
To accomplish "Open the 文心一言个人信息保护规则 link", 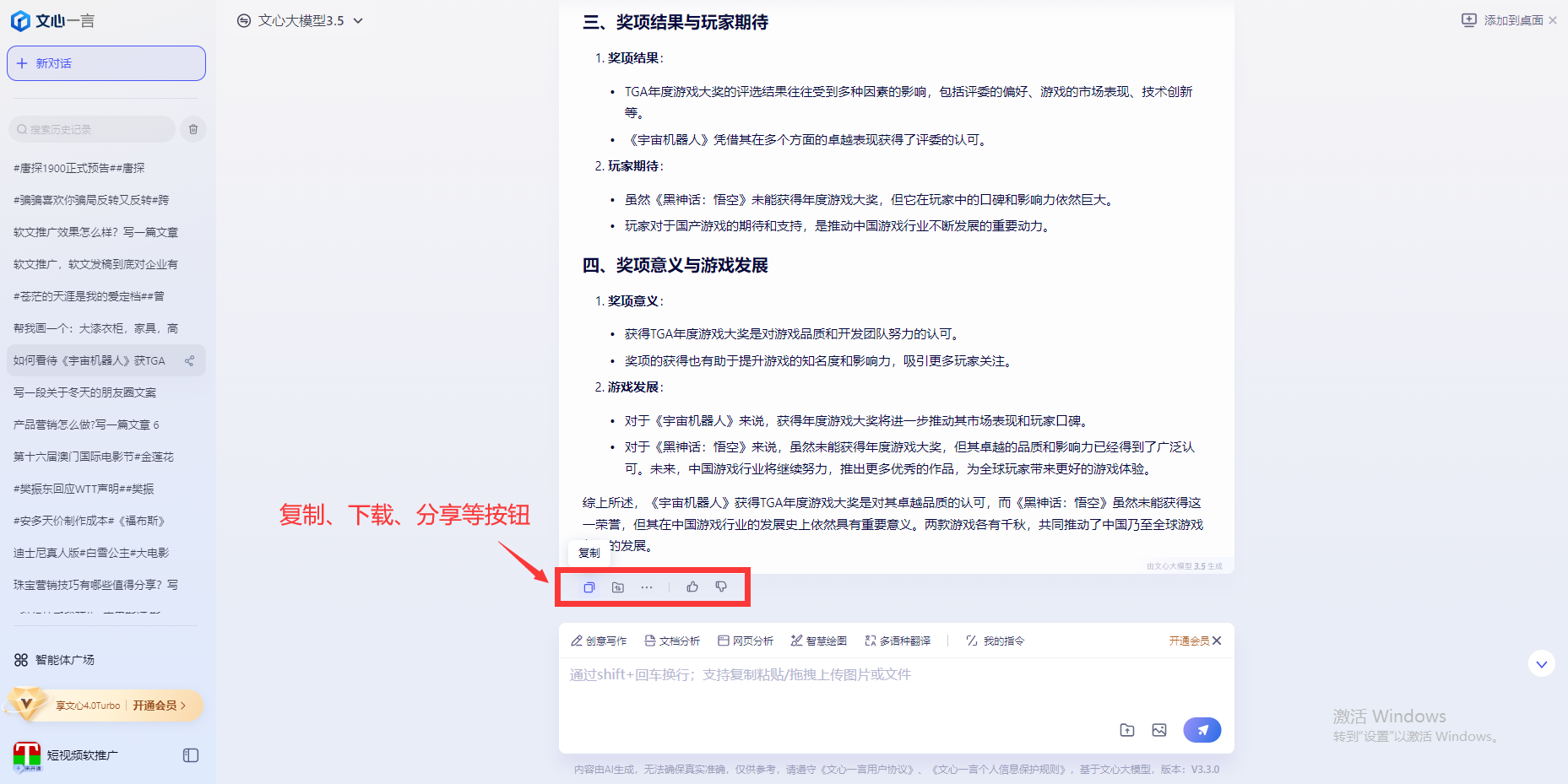I will (1001, 770).
